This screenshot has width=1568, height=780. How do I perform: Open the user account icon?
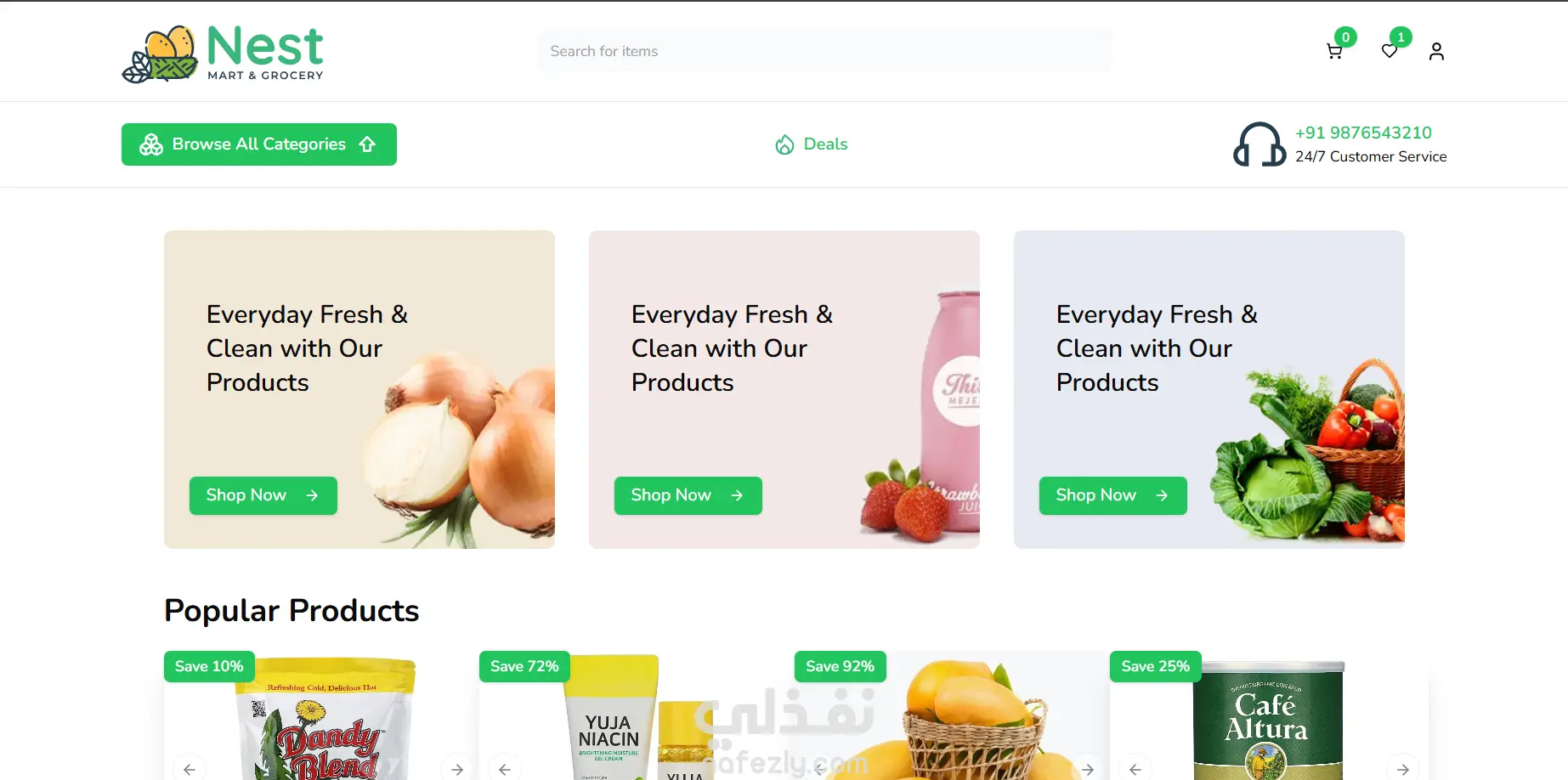1436,52
